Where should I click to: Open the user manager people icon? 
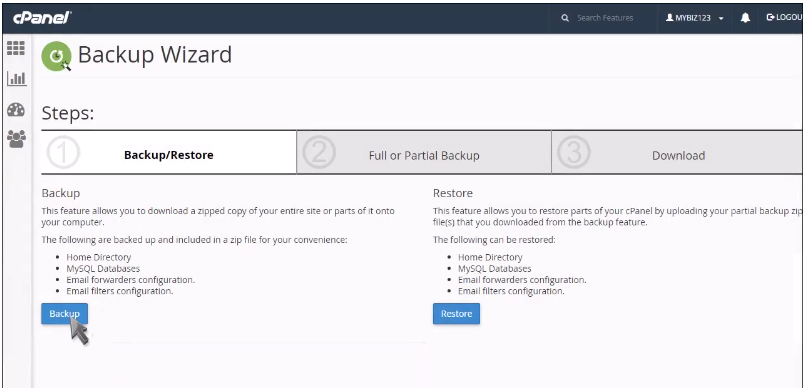click(16, 139)
